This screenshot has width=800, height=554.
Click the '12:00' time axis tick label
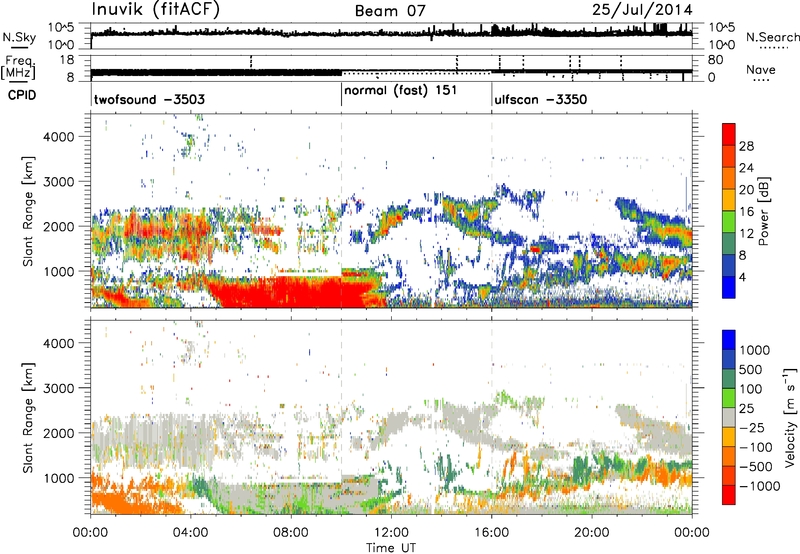tap(391, 533)
